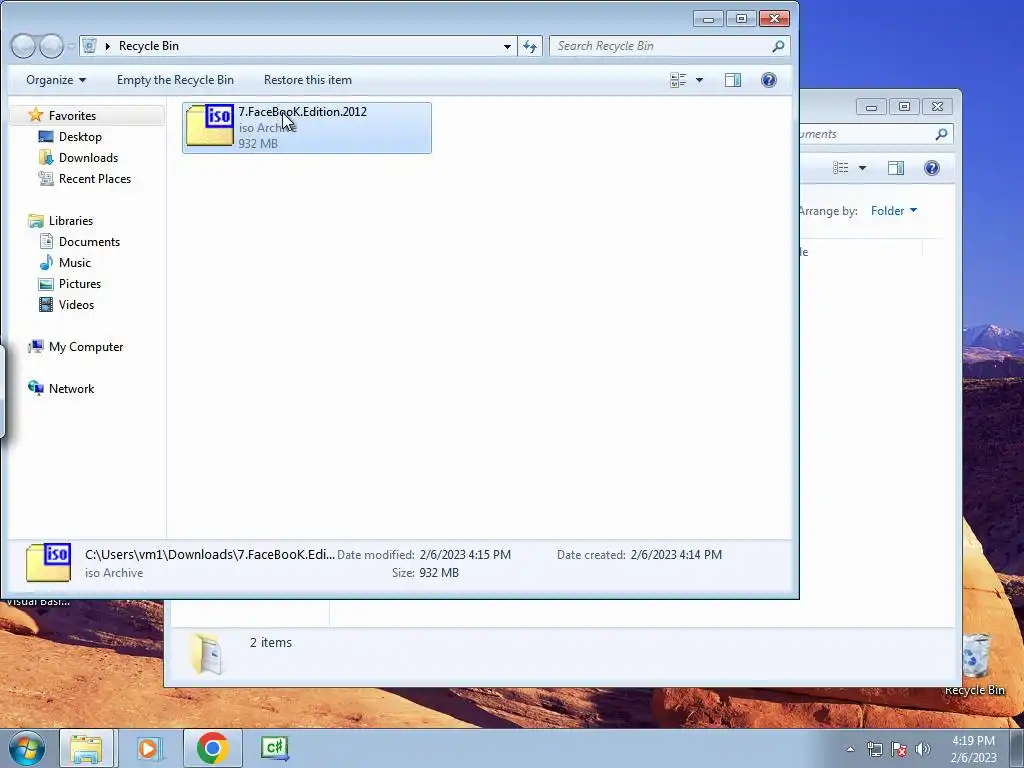Minimize the Recycle Bin window
The image size is (1024, 768).
[x=709, y=18]
